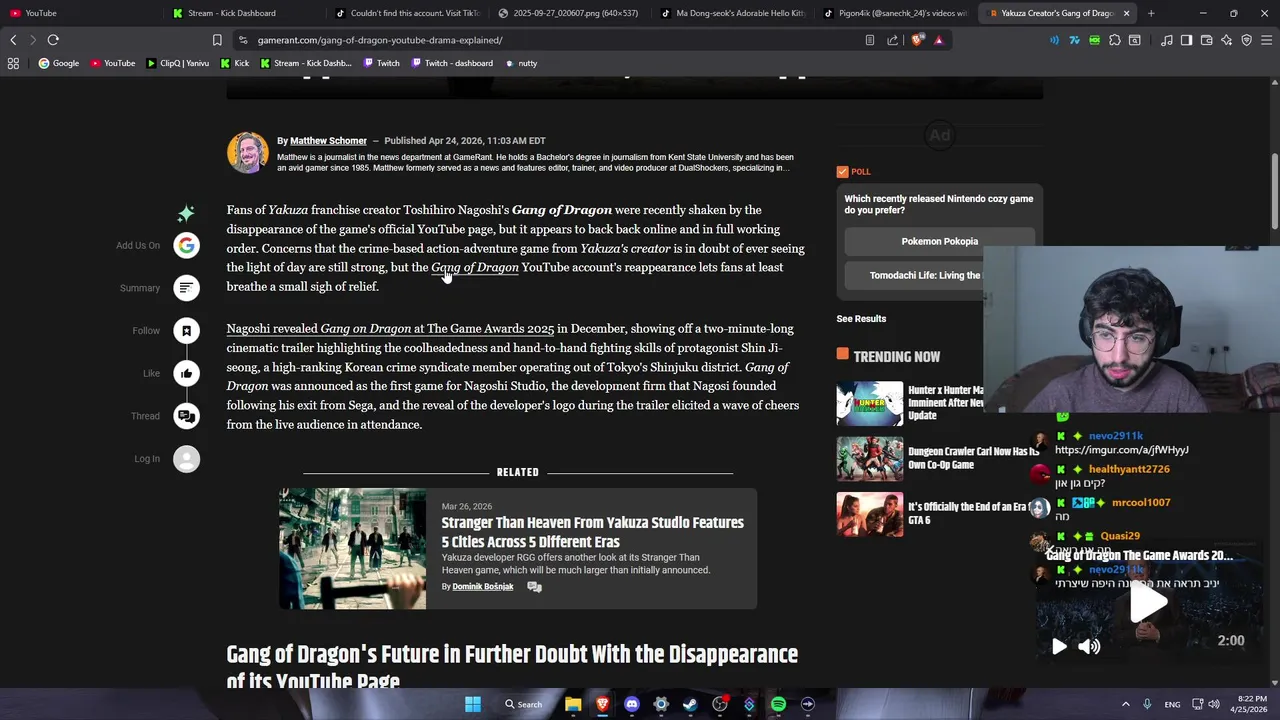The image size is (1280, 720).
Task: Open Hunter x Hunter trending thumbnail
Action: (x=869, y=403)
